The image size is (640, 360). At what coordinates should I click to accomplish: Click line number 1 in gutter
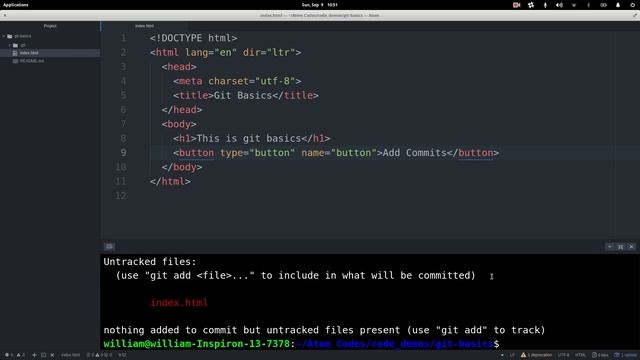pyautogui.click(x=123, y=38)
